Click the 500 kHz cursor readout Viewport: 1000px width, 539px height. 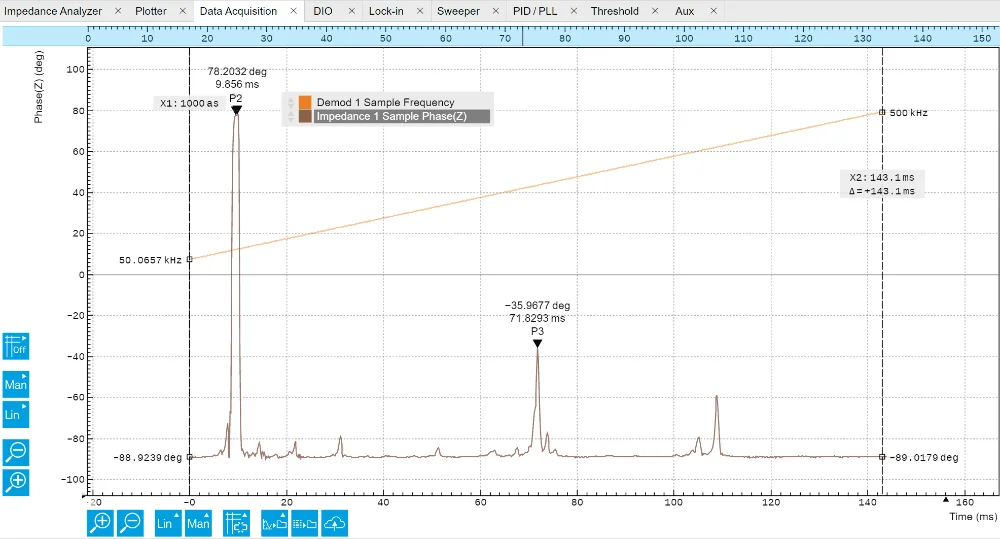(908, 113)
